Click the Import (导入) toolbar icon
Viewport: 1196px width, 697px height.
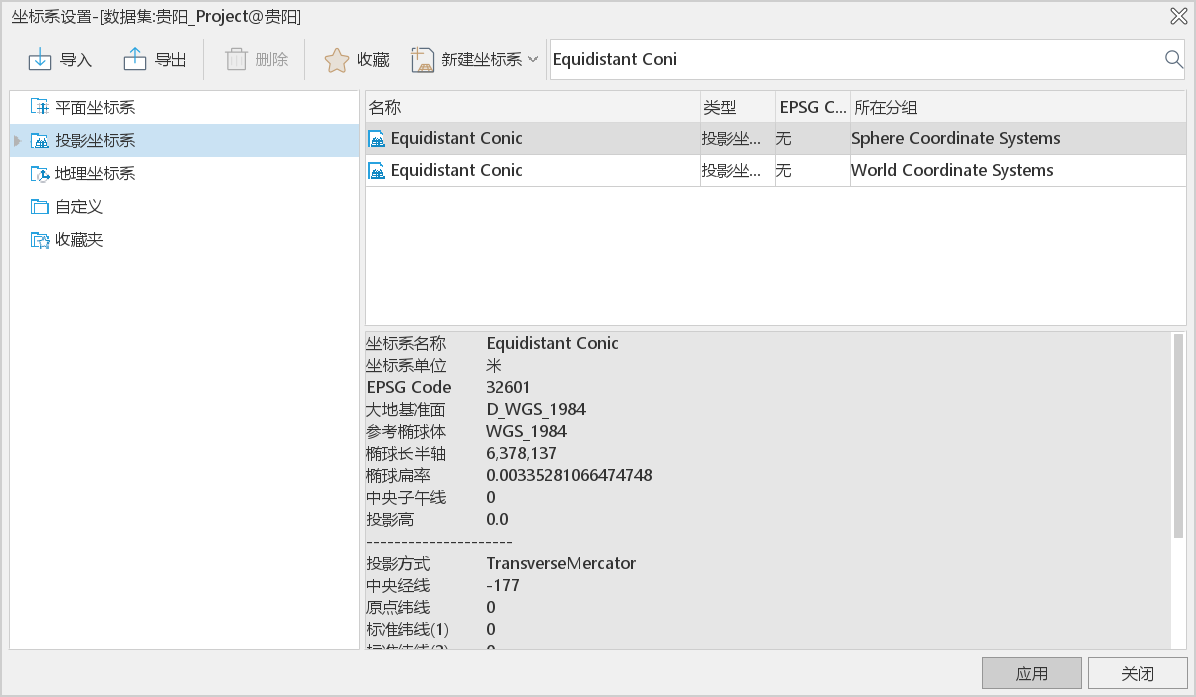coord(40,60)
